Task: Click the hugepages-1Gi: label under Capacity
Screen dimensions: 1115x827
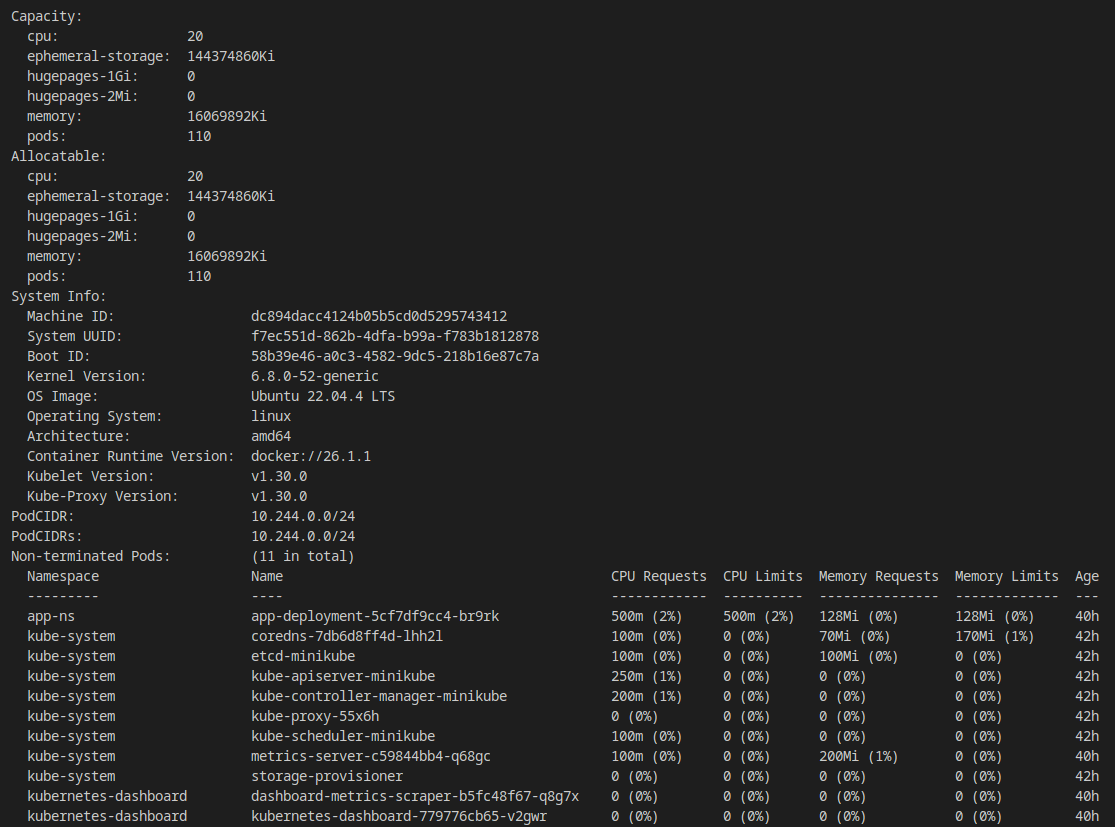Action: 82,76
